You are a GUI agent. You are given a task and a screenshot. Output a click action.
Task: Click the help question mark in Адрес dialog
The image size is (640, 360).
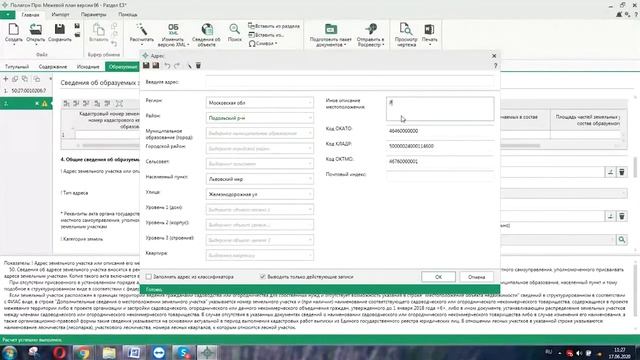tap(496, 66)
